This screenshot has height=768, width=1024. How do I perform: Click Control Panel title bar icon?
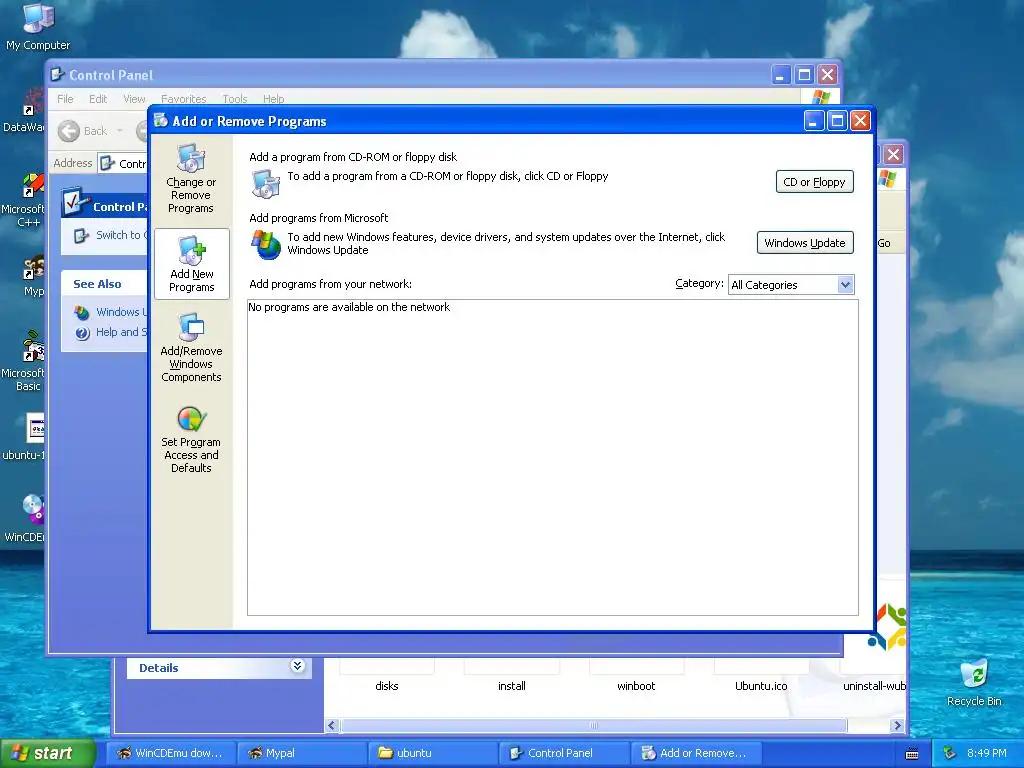pos(57,74)
